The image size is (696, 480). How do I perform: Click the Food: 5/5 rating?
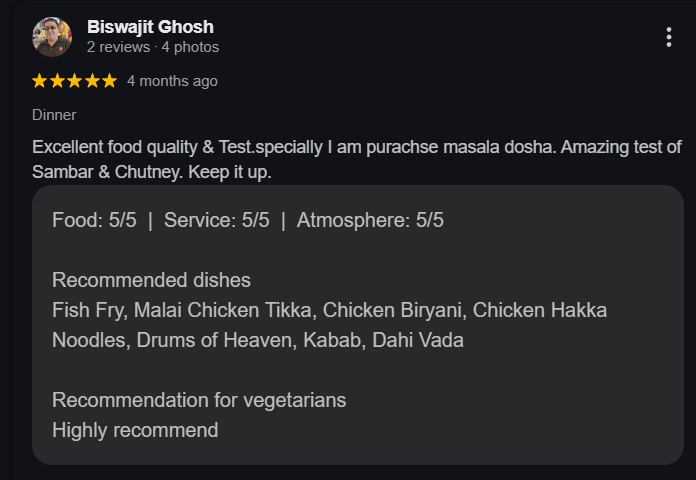[94, 221]
